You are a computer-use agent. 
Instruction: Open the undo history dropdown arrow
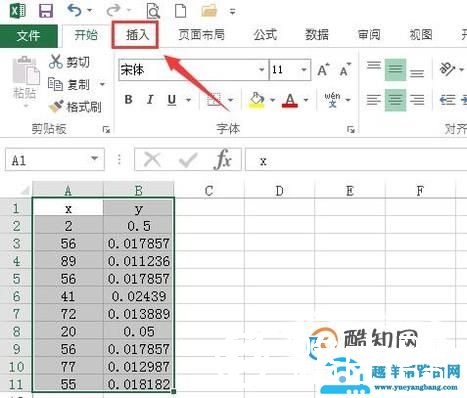pyautogui.click(x=89, y=10)
